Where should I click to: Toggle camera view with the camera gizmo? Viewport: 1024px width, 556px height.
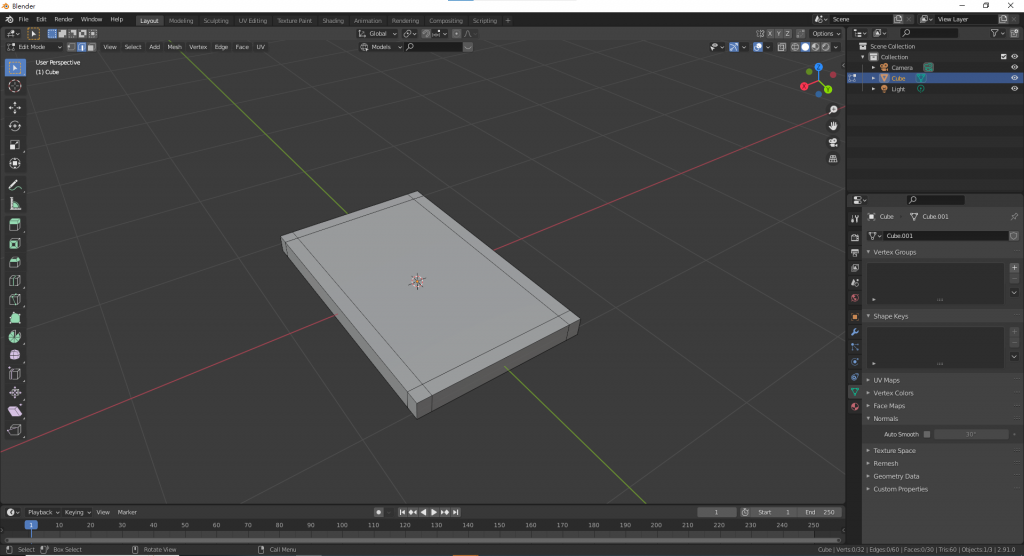point(833,142)
